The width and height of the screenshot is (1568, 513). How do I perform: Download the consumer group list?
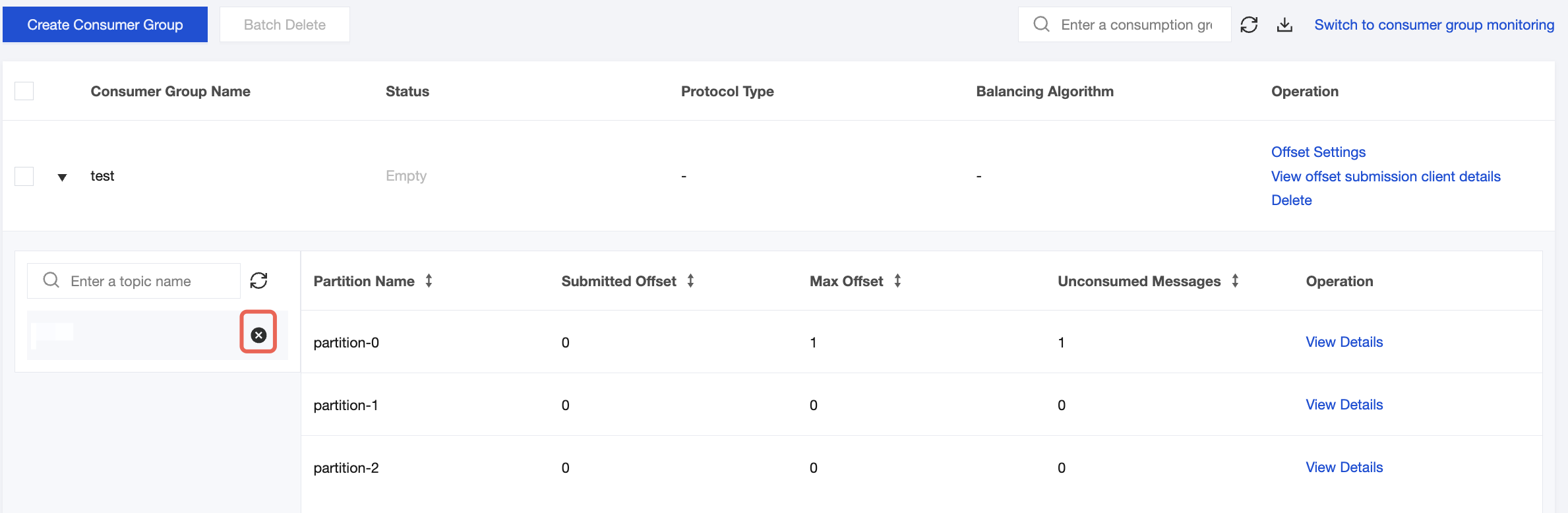1284,25
